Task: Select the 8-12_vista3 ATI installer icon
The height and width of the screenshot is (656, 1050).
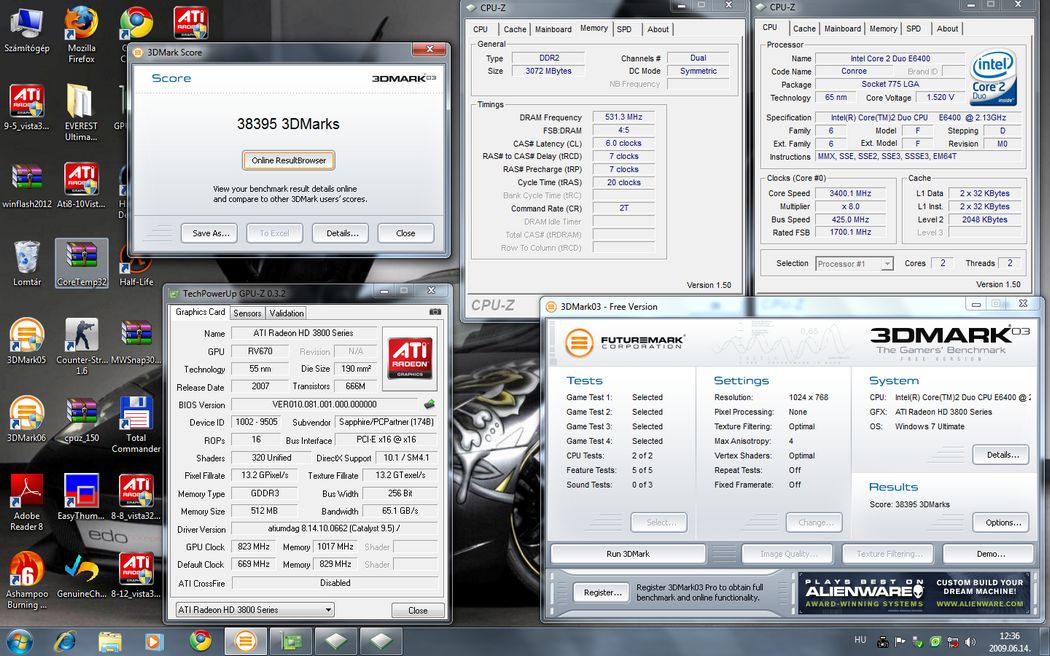Action: point(136,575)
